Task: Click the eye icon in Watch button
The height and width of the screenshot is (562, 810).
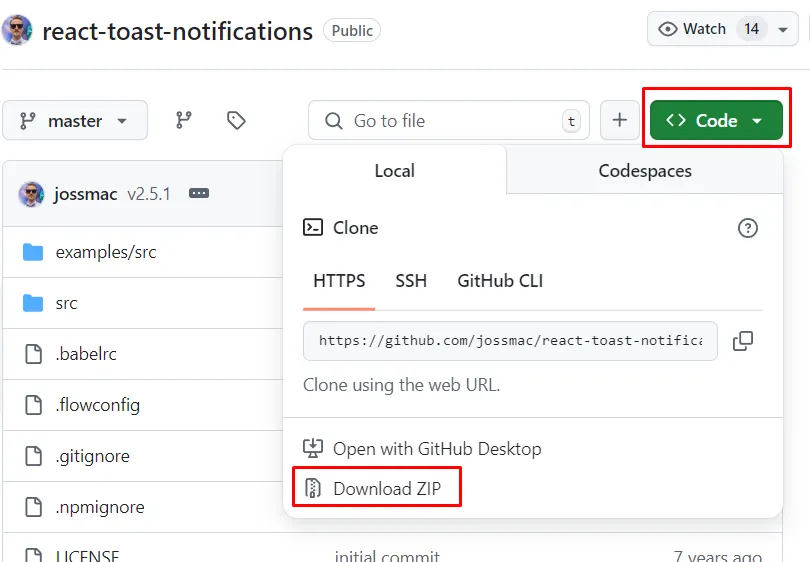Action: click(667, 29)
